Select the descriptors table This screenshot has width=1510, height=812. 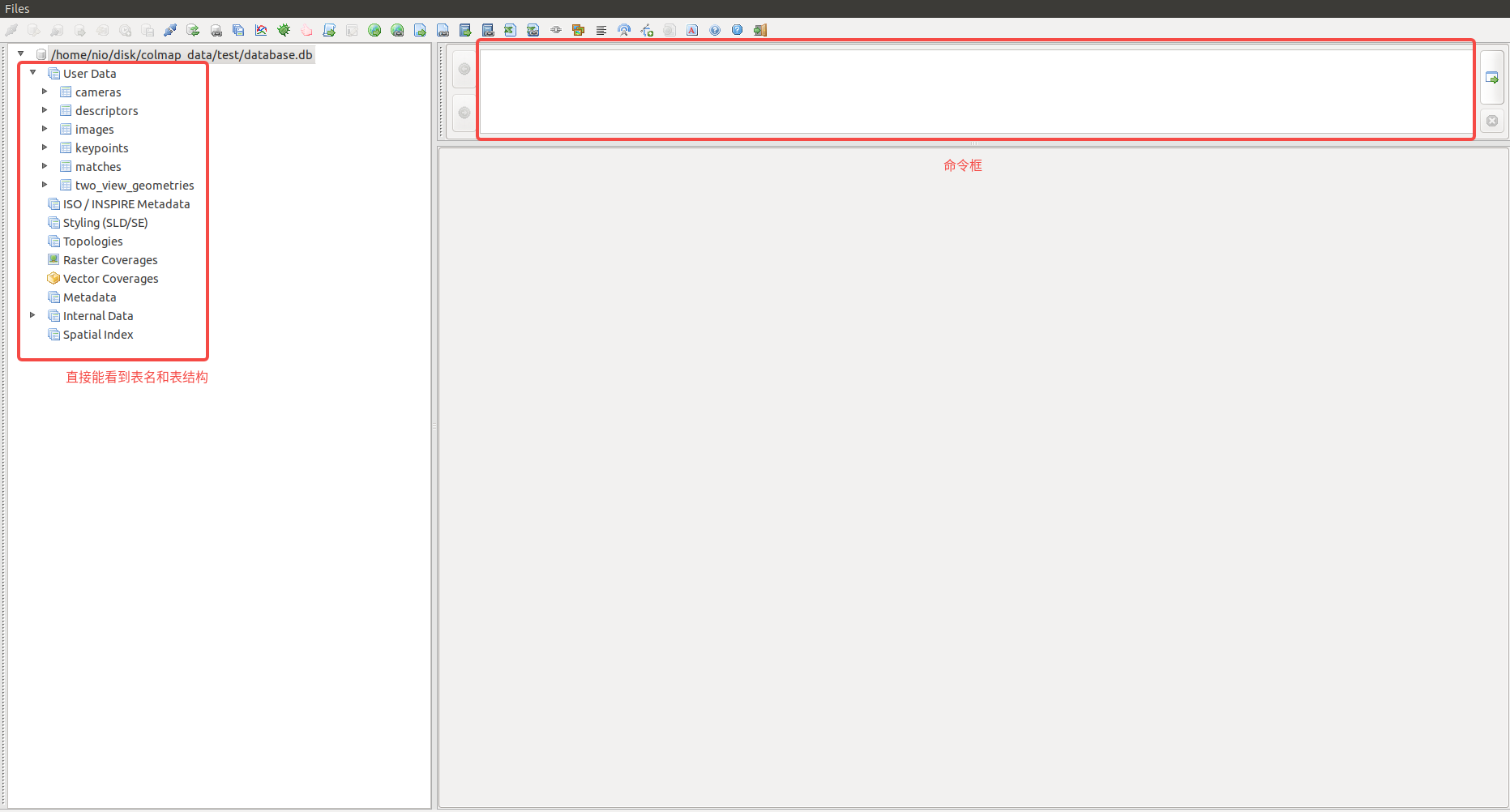106,111
